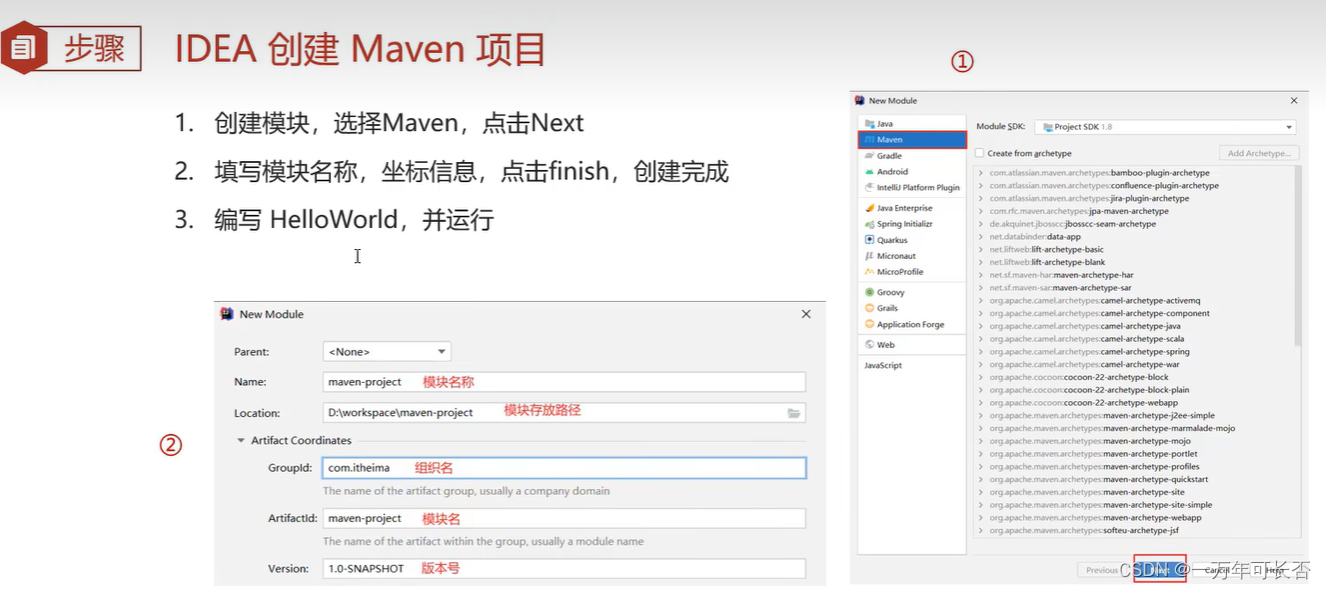1326x589 pixels.
Task: Expand jbosscc-seam-archetype entry
Action: tap(981, 224)
